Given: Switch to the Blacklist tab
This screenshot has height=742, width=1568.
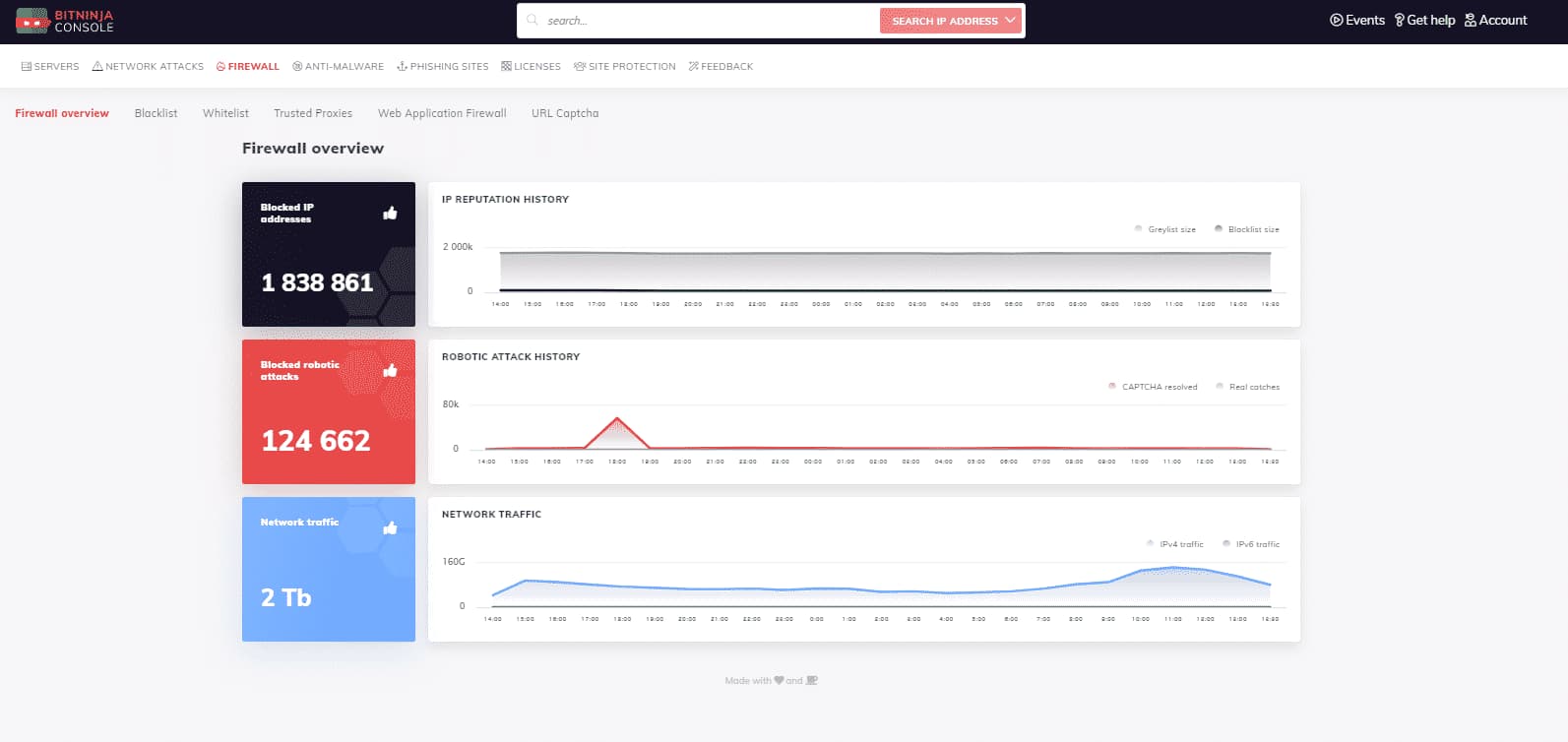Looking at the screenshot, I should pos(156,113).
